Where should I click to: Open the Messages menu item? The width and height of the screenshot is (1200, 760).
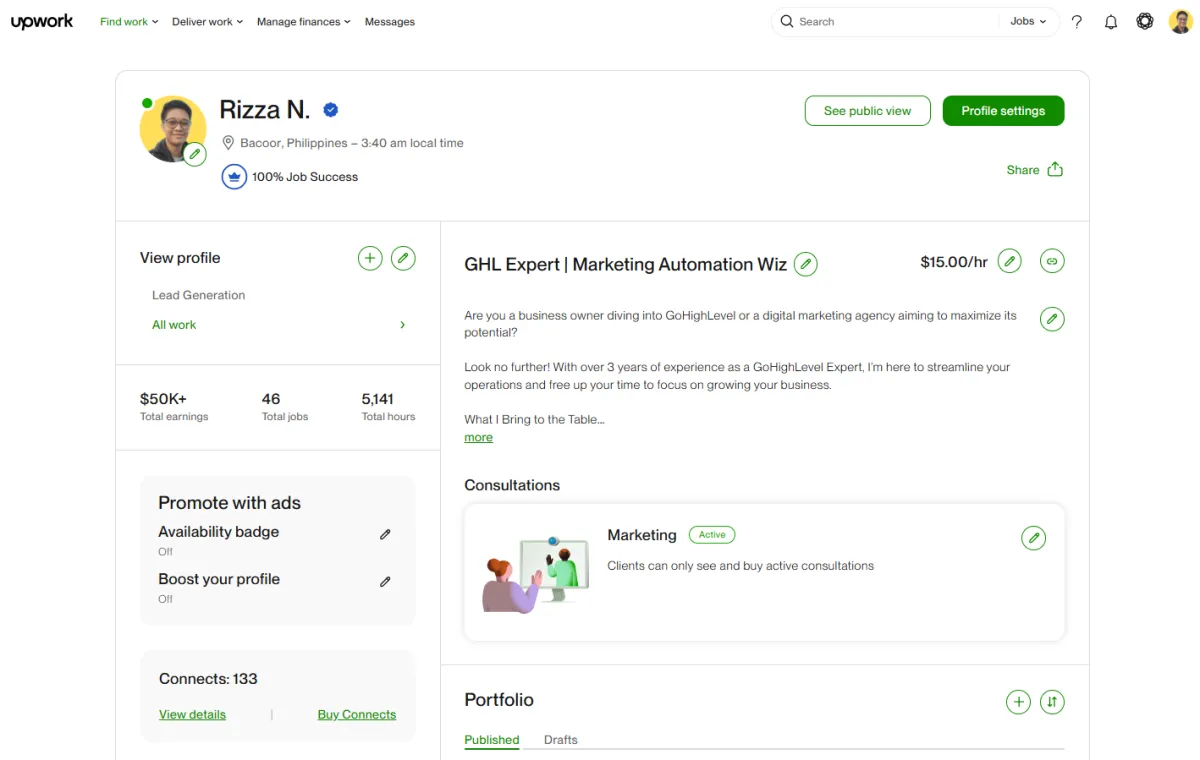click(x=390, y=22)
